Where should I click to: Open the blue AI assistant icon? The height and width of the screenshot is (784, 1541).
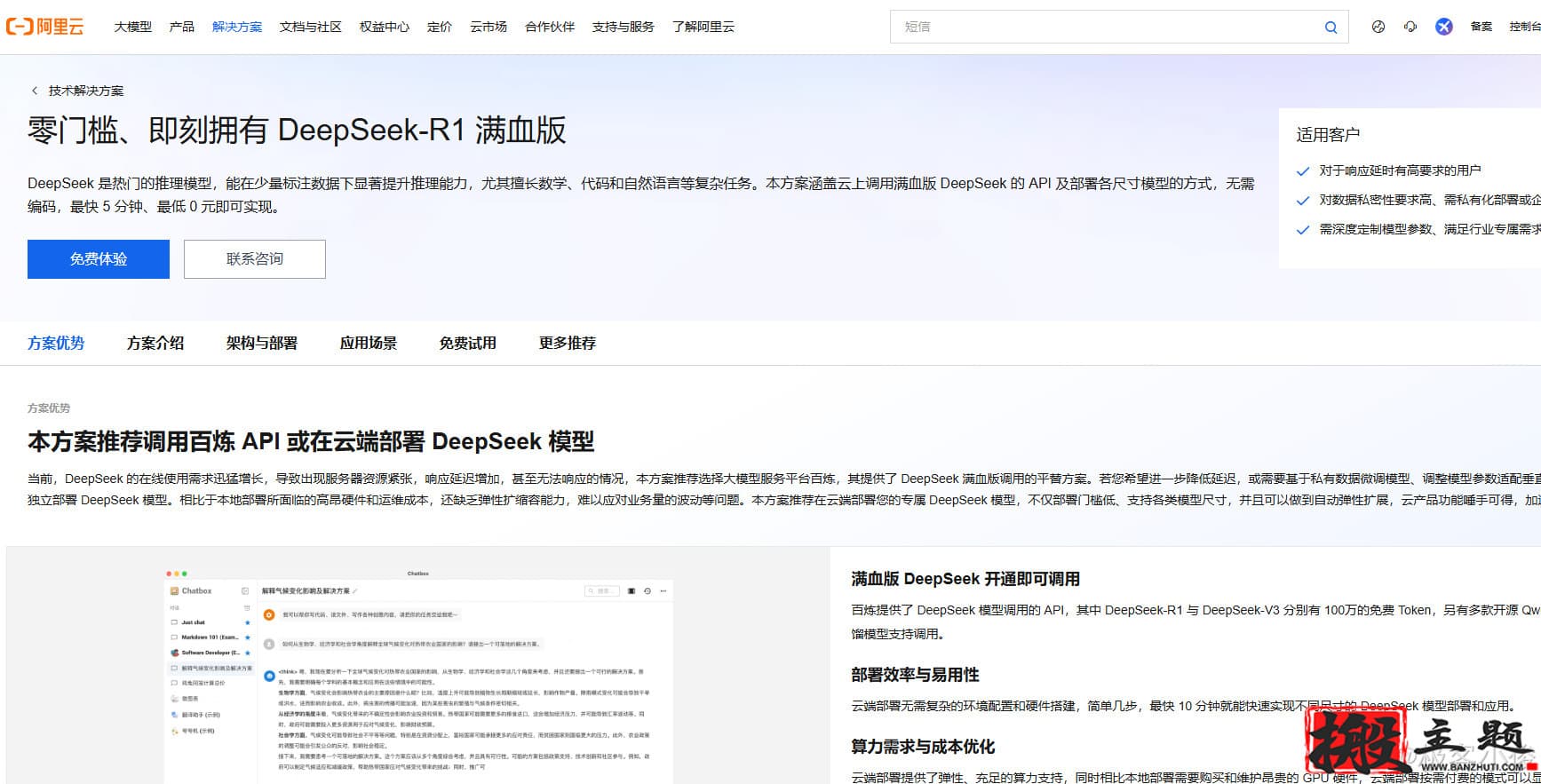(x=1444, y=27)
